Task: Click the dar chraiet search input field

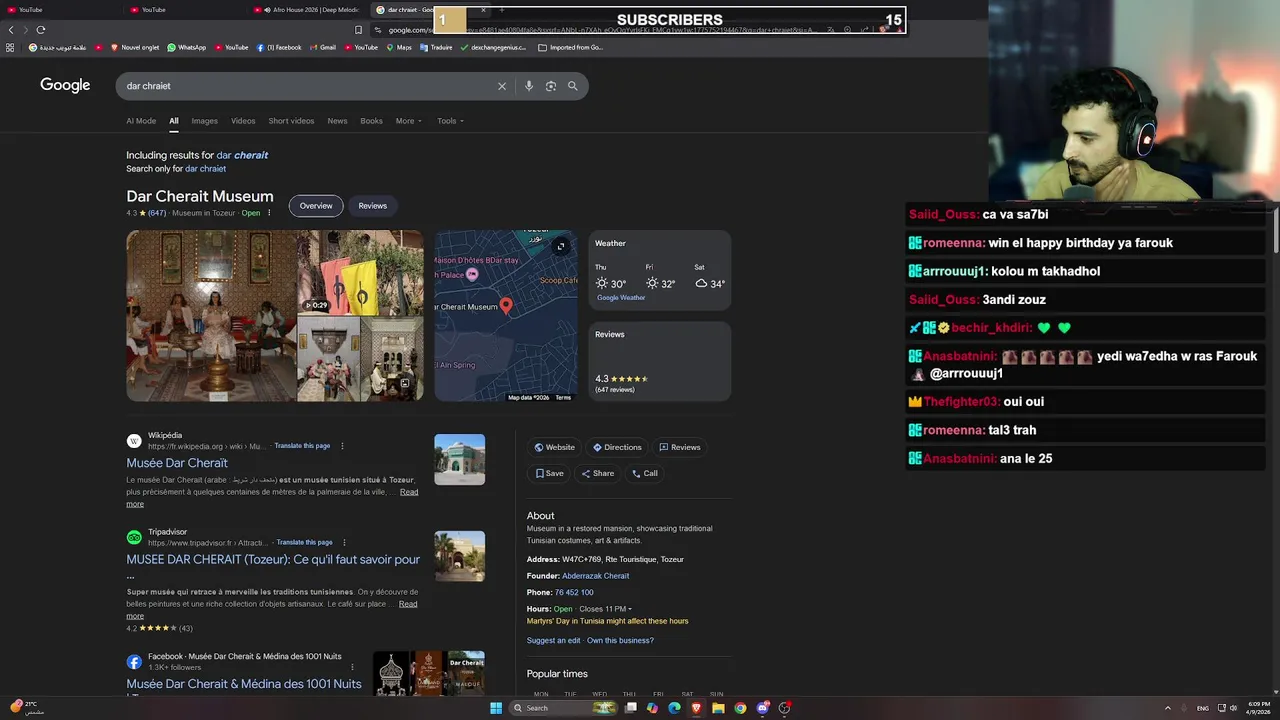Action: [x=308, y=86]
